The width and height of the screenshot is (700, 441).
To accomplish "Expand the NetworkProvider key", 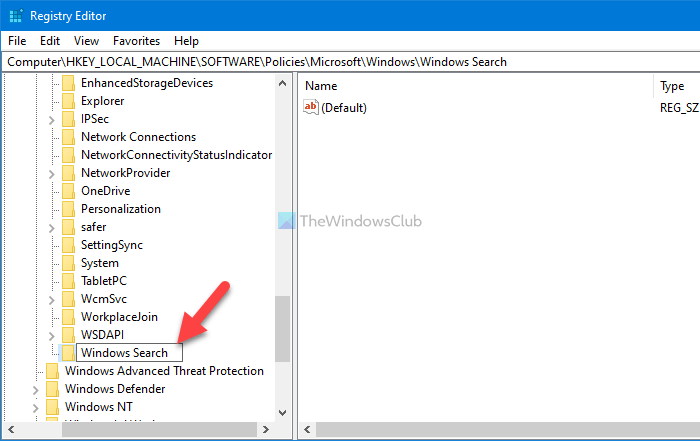I will point(51,174).
